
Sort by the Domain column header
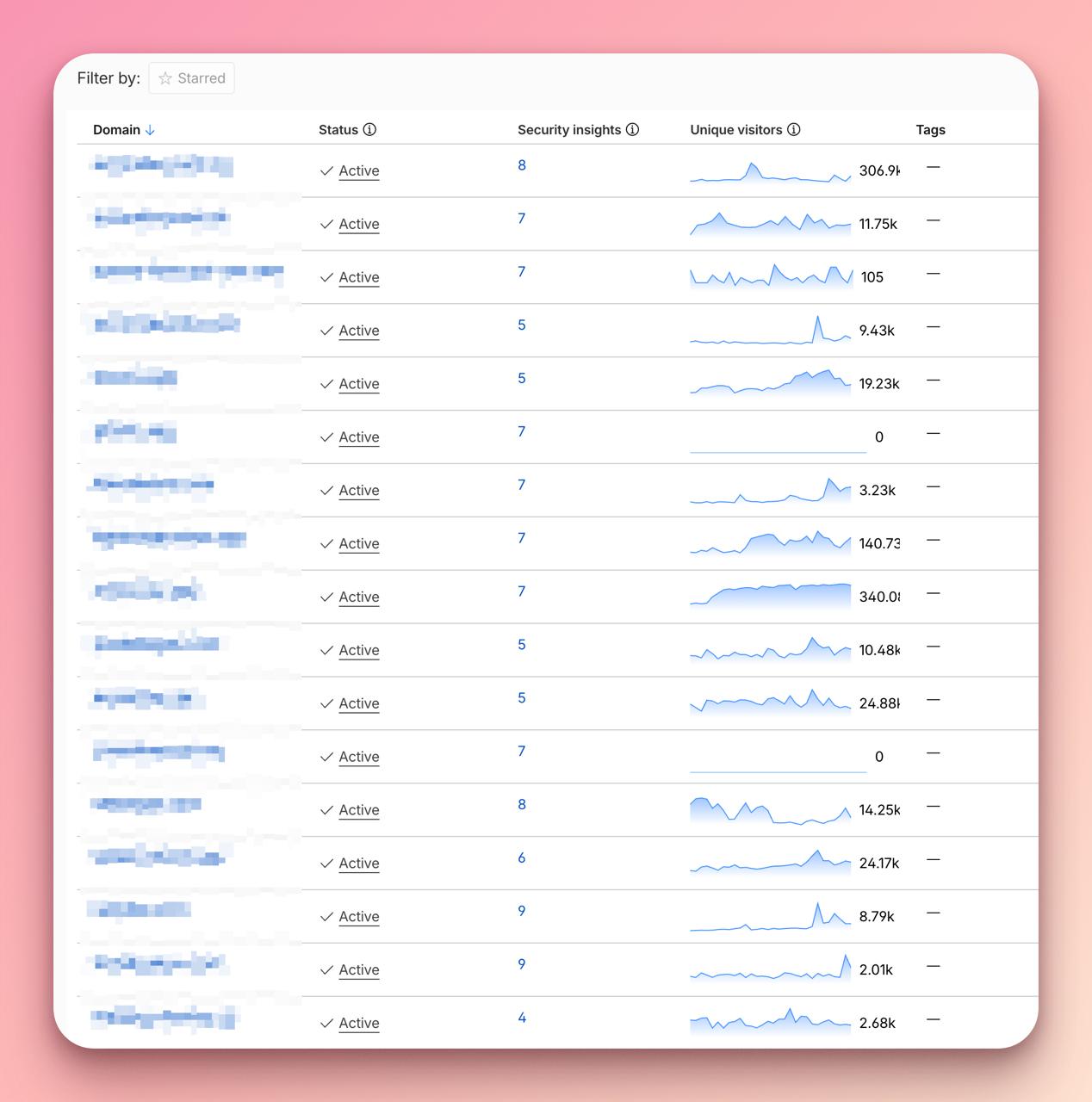pos(116,130)
